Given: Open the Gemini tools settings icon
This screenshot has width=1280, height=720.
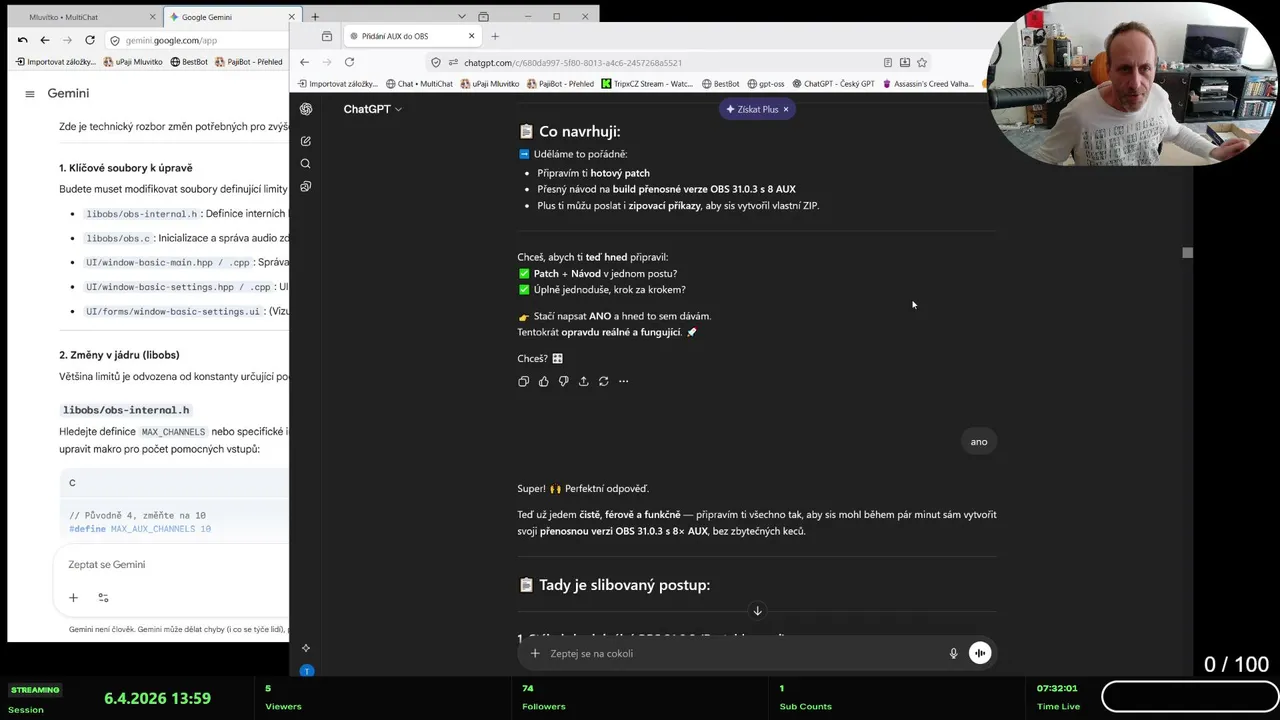Looking at the screenshot, I should pos(103,598).
